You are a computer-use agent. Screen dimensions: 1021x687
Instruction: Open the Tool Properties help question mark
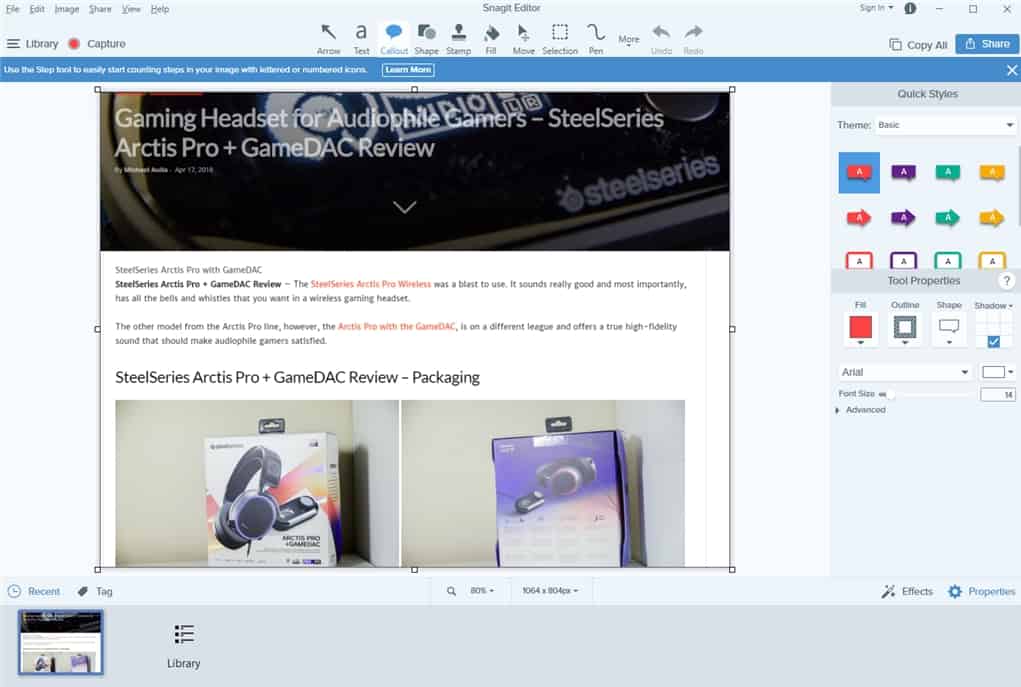click(x=1007, y=281)
